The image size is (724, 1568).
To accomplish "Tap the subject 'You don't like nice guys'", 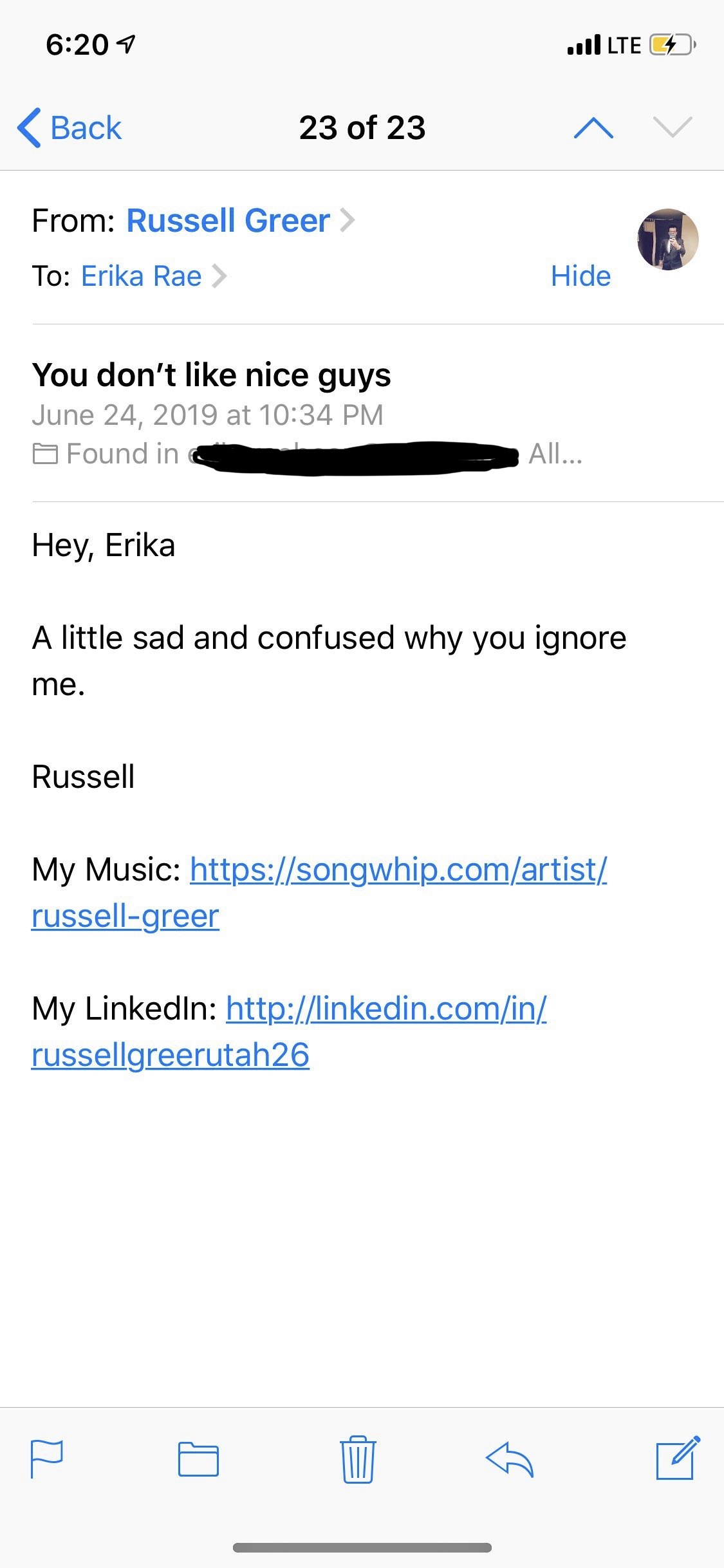I will [211, 375].
